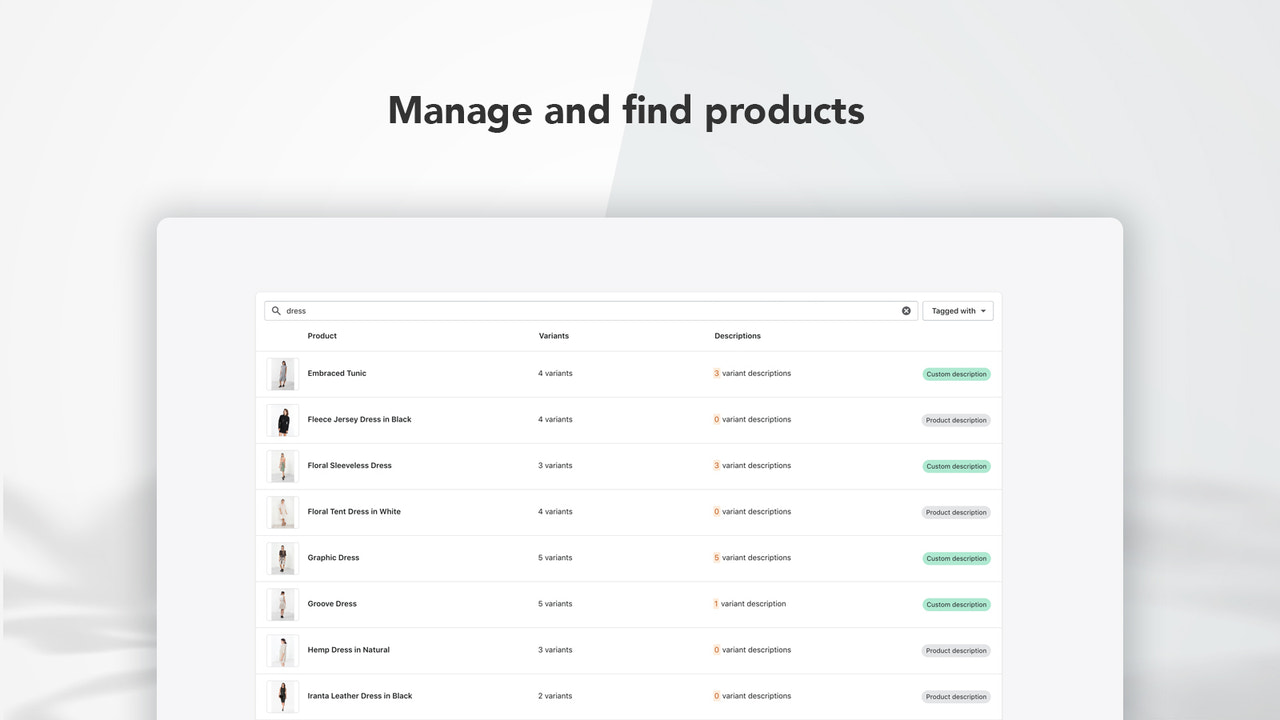The image size is (1280, 720).
Task: Select Groove Dress from the list
Action: 331,603
